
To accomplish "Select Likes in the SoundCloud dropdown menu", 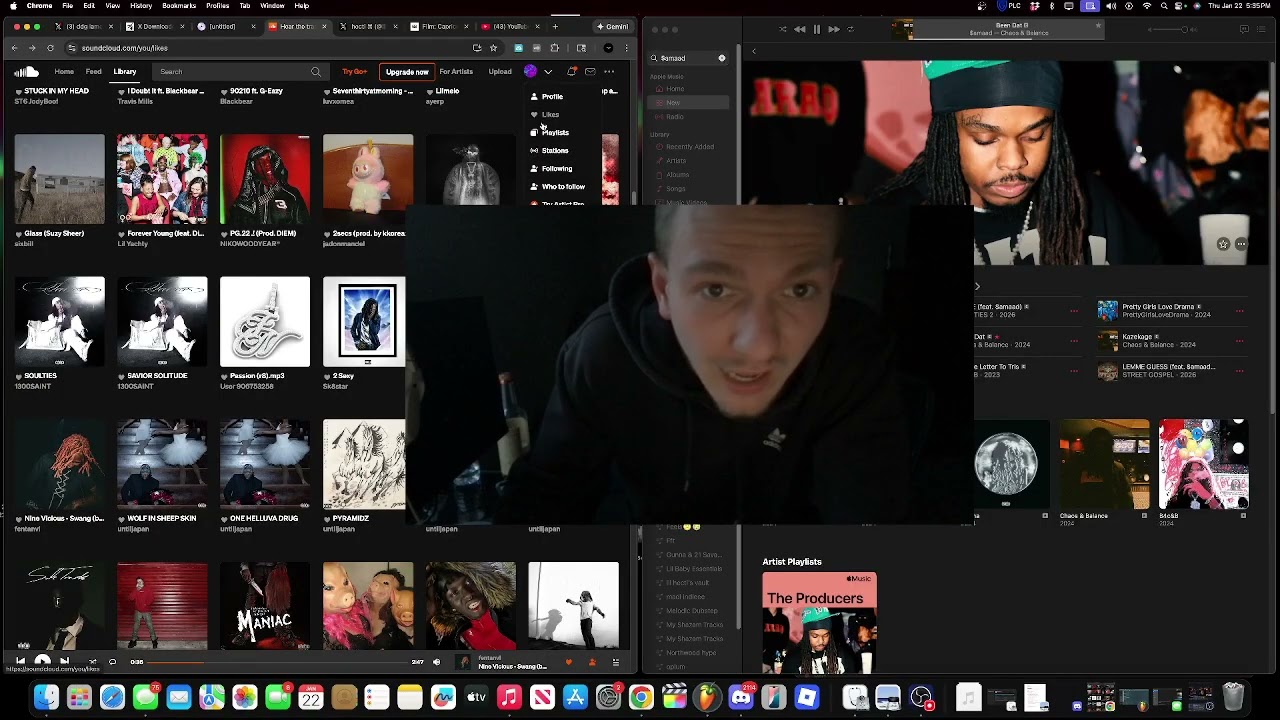I will [550, 115].
